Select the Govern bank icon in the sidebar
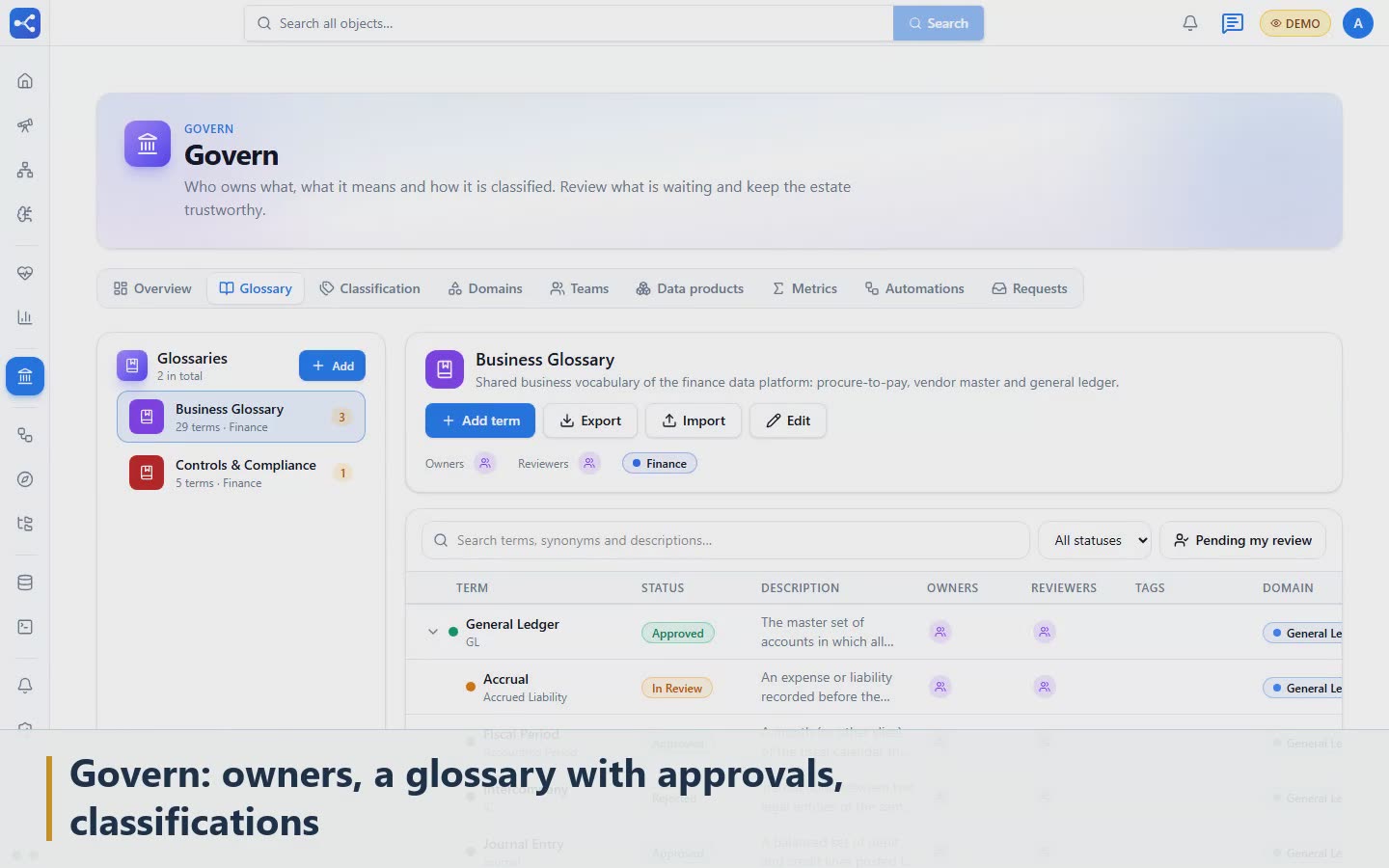The image size is (1389, 868). click(25, 376)
